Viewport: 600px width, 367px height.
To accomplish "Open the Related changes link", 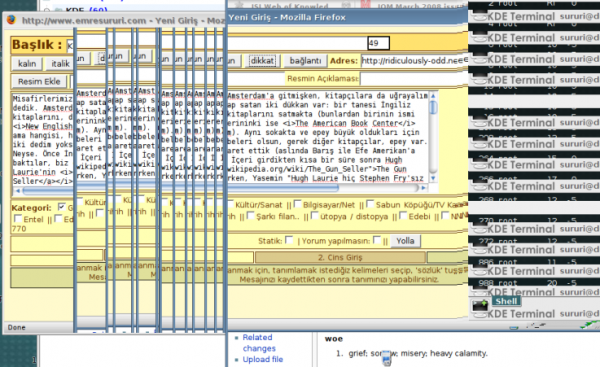I will [x=259, y=343].
